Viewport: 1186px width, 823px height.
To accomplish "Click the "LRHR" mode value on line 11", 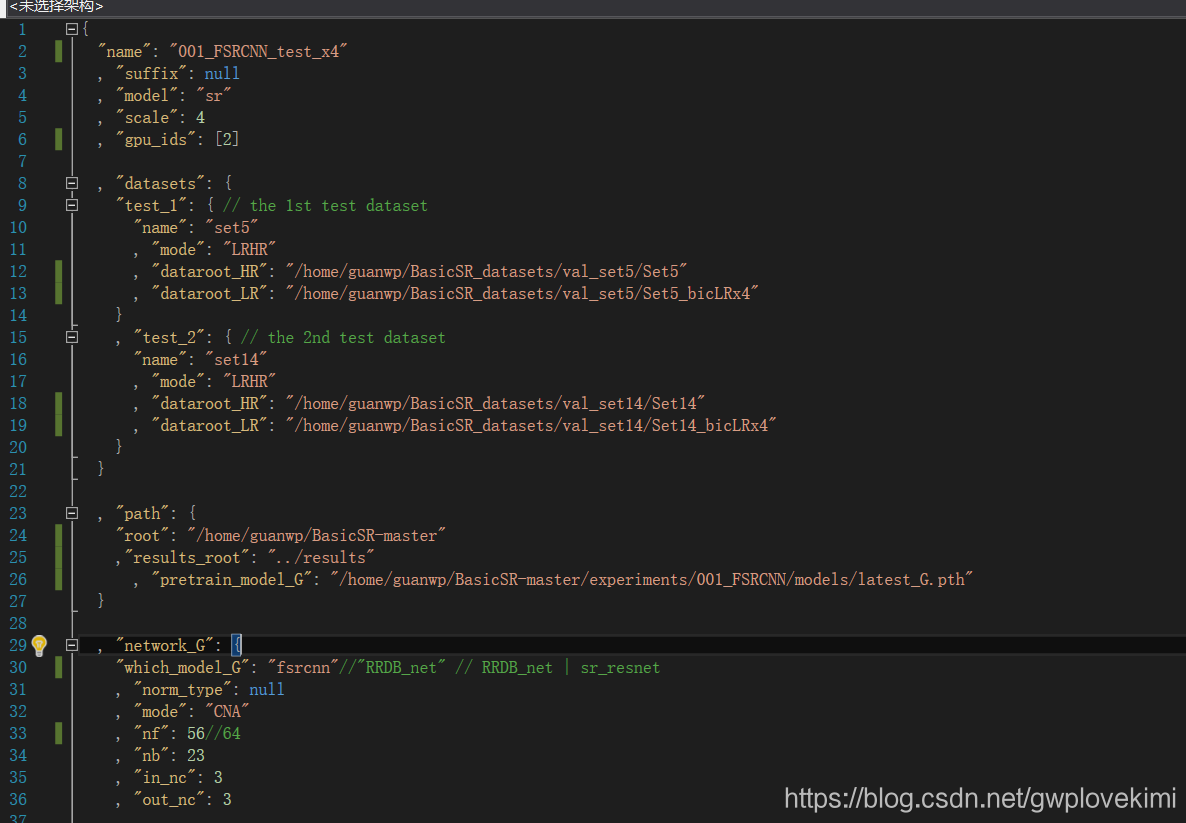I will 250,250.
